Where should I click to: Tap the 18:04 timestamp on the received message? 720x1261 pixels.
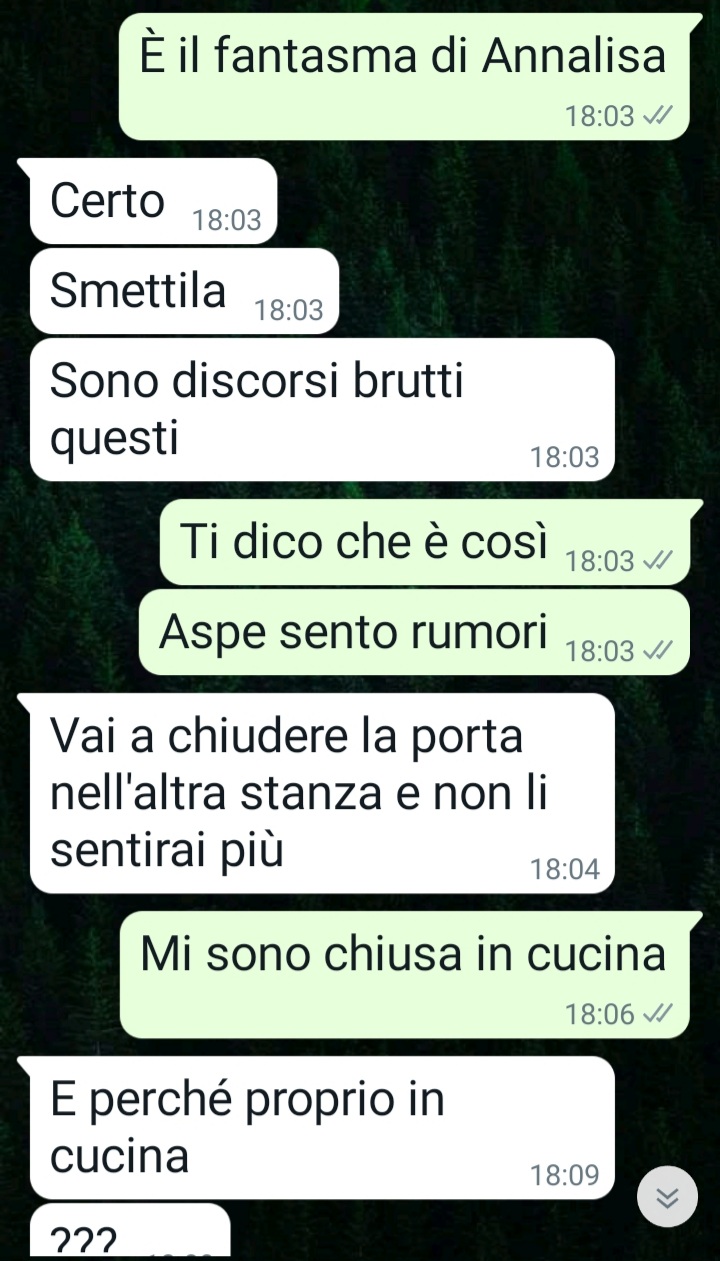coord(566,870)
